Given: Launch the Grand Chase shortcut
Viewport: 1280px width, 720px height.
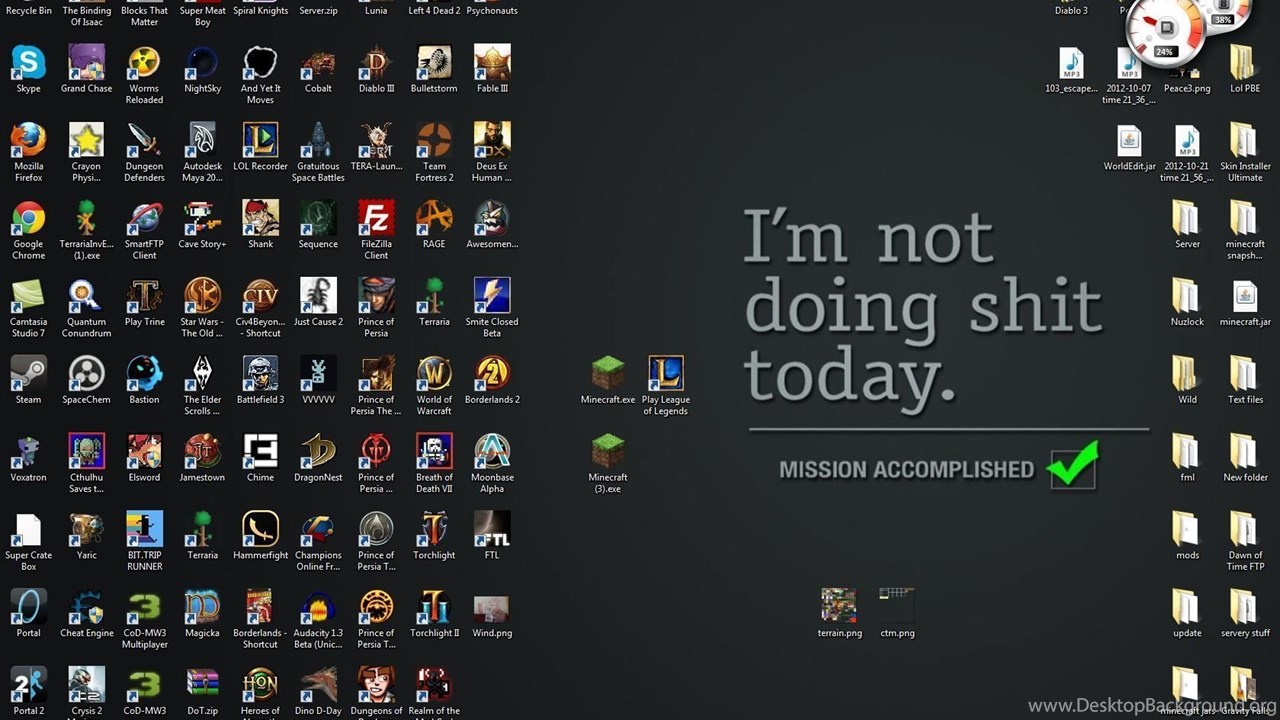Looking at the screenshot, I should point(86,63).
